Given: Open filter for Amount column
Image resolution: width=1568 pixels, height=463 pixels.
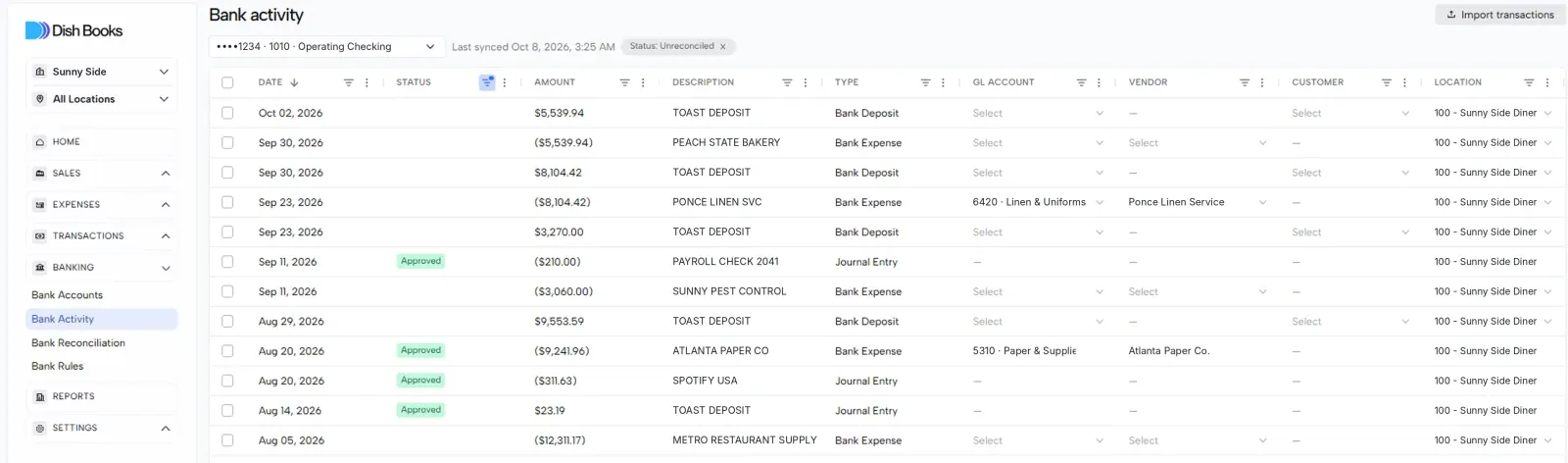Looking at the screenshot, I should [x=624, y=82].
